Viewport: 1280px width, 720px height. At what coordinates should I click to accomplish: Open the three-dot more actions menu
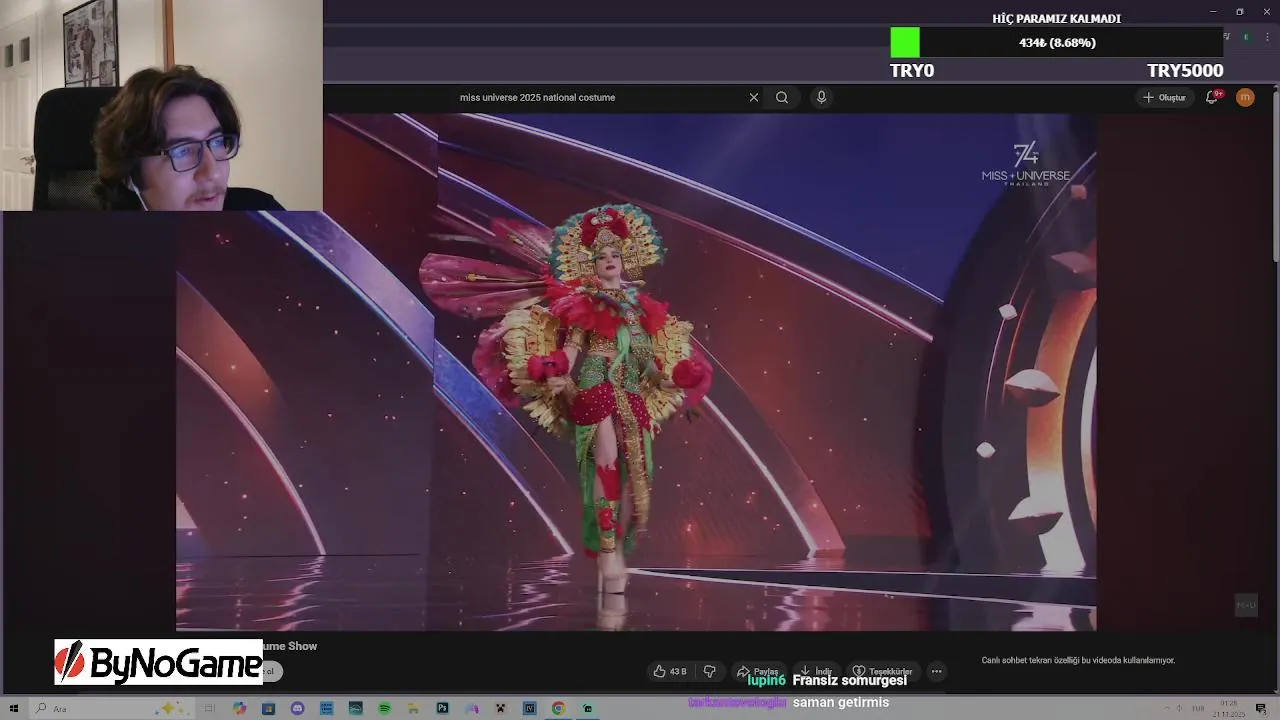pos(936,671)
